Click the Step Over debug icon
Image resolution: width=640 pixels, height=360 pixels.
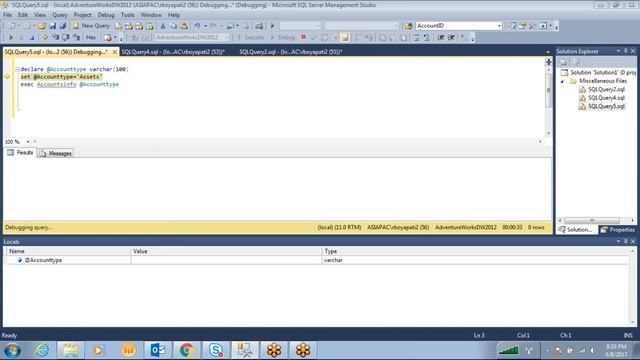pos(65,38)
